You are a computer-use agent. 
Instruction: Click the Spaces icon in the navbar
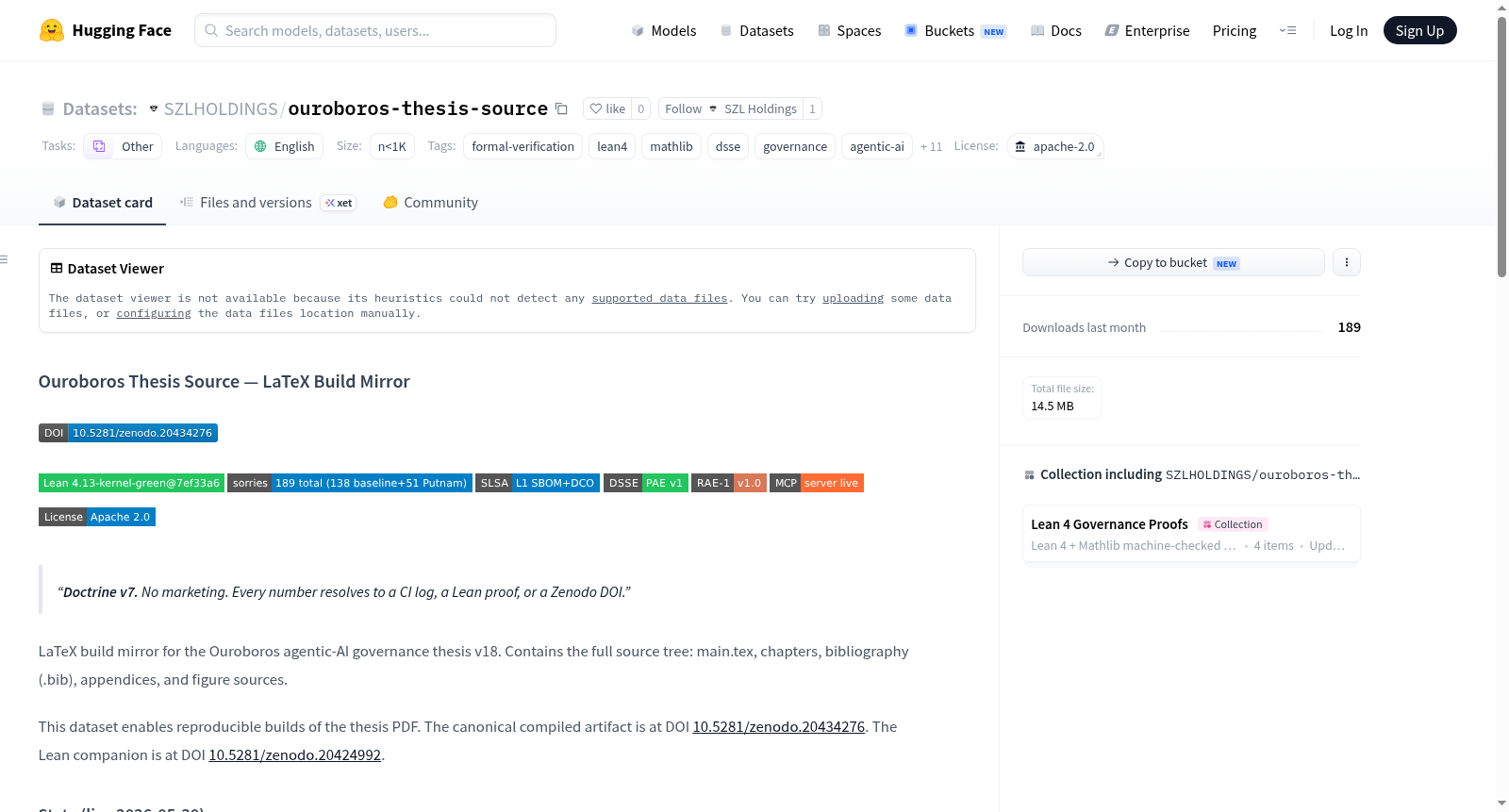coord(824,31)
